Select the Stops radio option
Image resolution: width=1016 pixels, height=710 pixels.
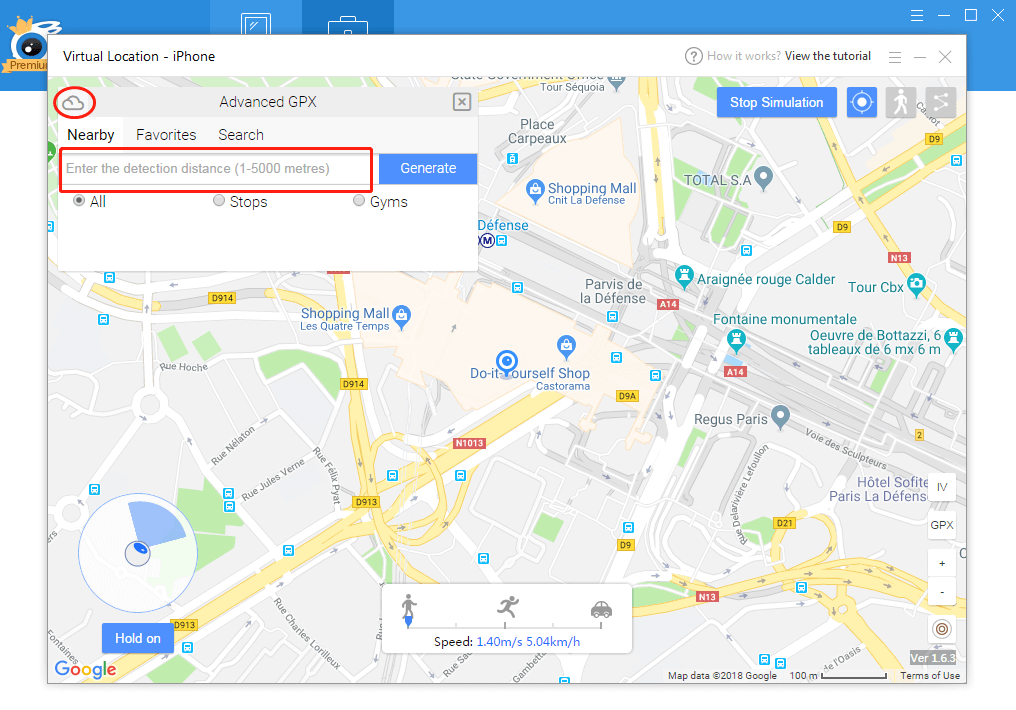[x=219, y=201]
